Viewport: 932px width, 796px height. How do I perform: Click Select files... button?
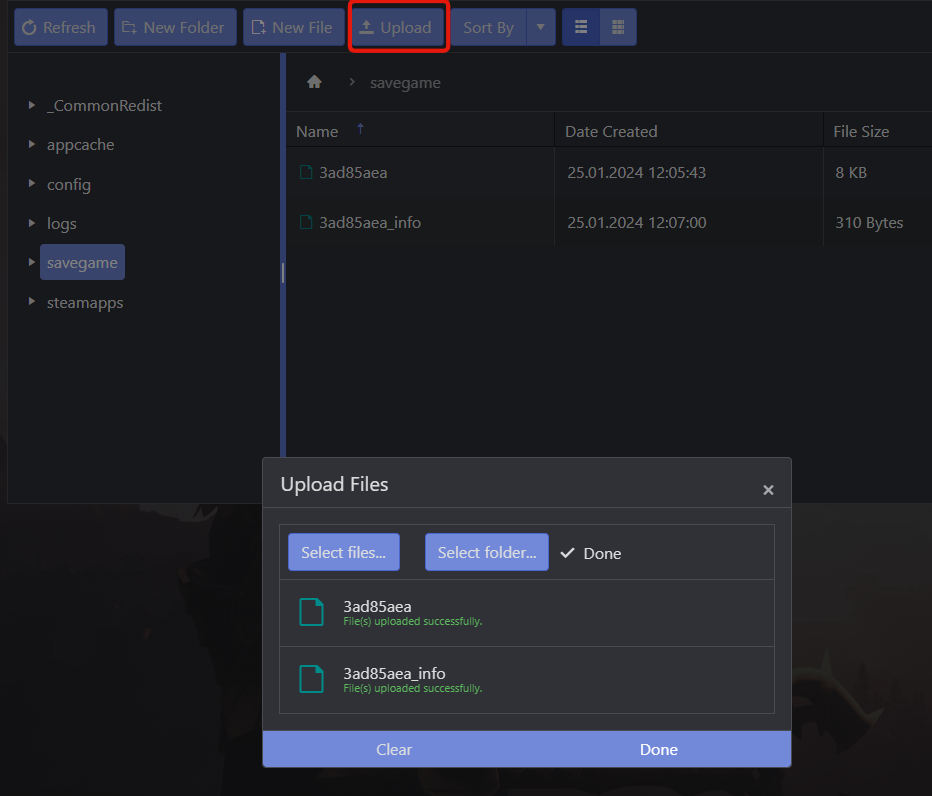(344, 552)
